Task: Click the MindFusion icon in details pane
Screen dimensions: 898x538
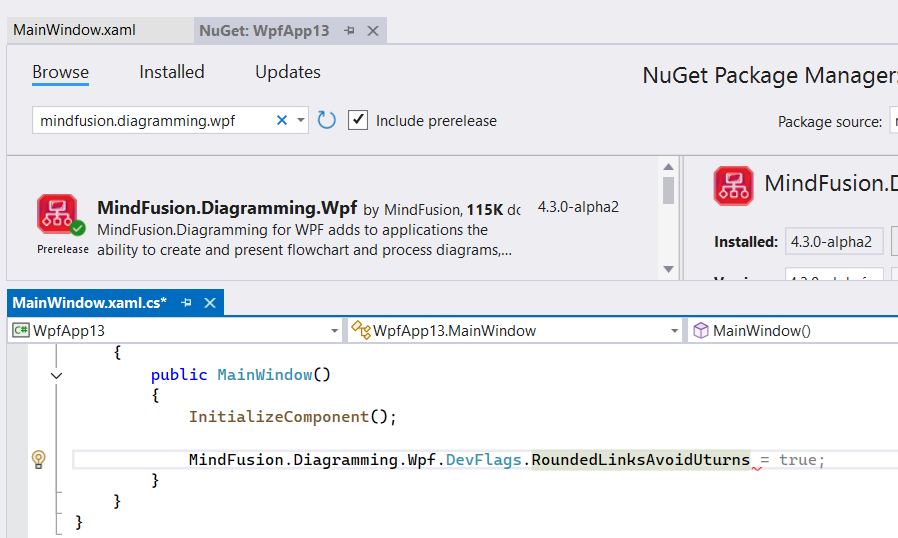Action: pos(733,186)
